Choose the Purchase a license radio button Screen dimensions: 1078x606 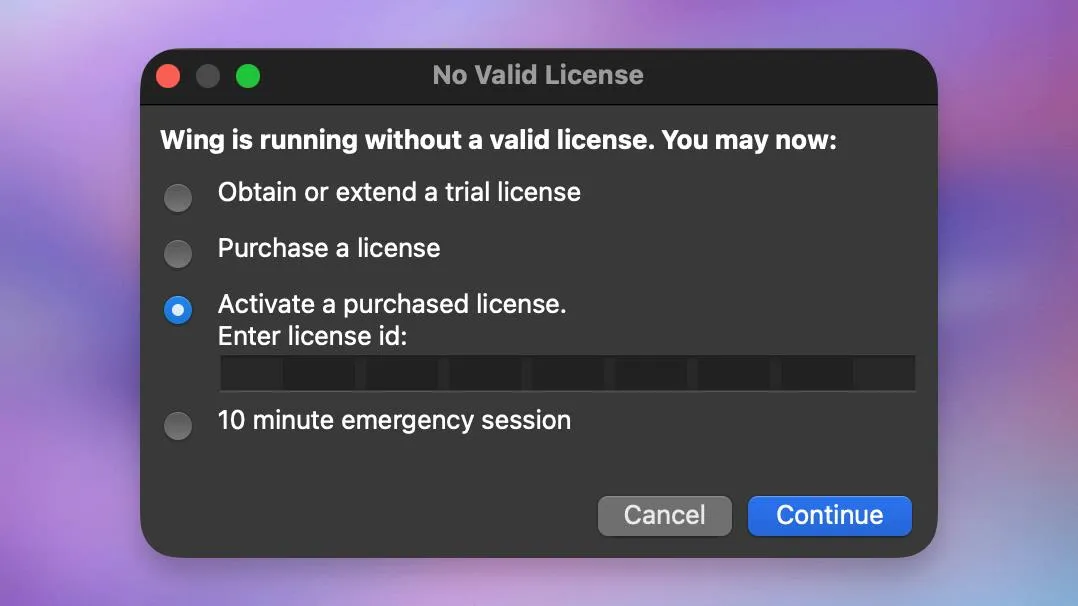pyautogui.click(x=178, y=254)
